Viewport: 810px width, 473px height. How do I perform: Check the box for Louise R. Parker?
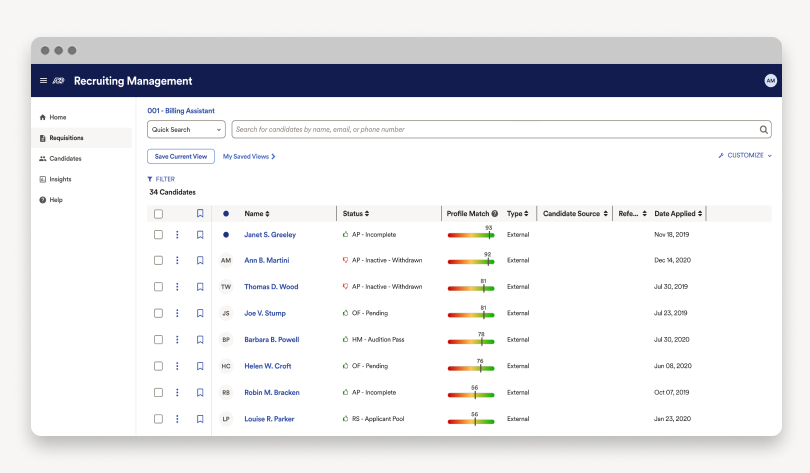[159, 419]
